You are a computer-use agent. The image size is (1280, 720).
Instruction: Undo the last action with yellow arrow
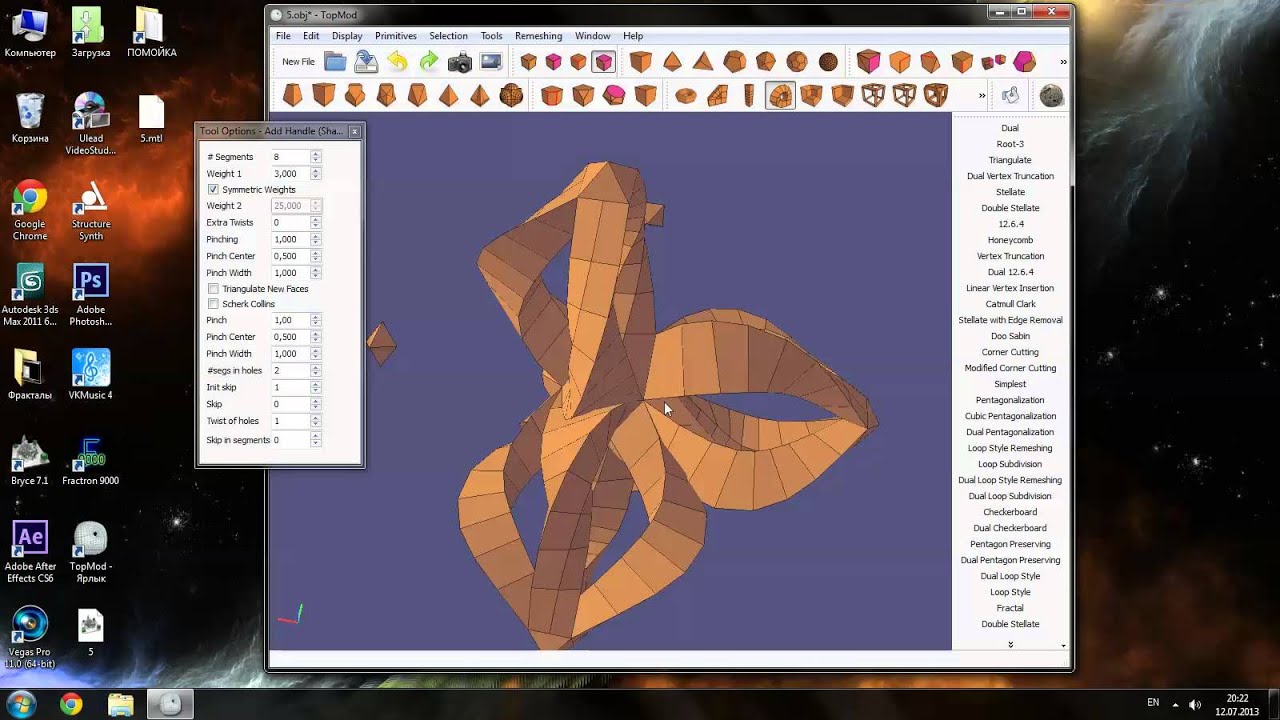[x=397, y=62]
